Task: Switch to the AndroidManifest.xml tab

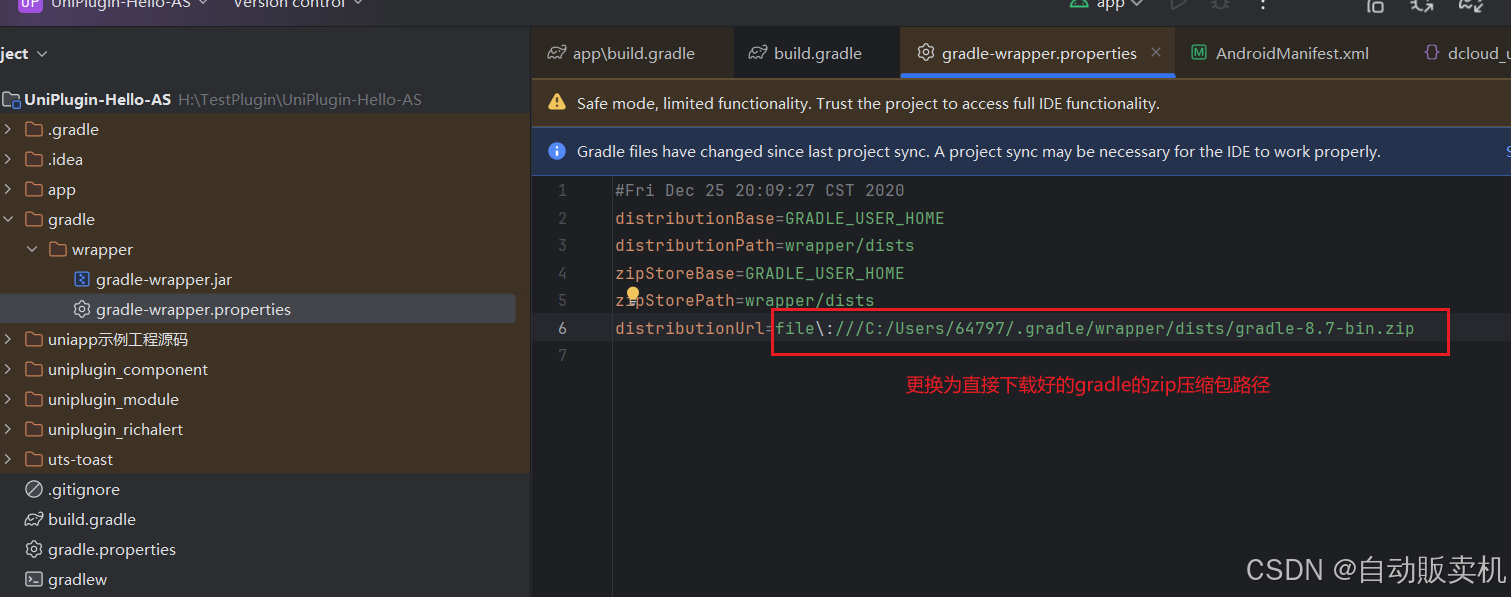Action: coord(1292,53)
